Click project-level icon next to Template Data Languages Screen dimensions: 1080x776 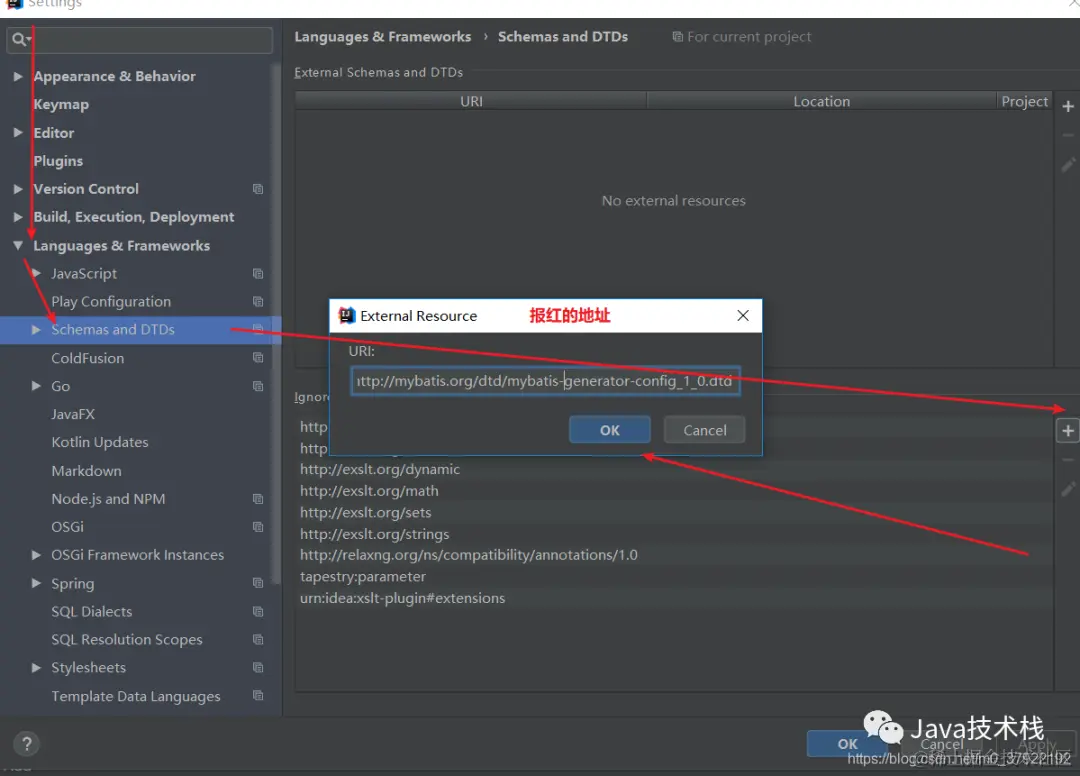pyautogui.click(x=258, y=695)
